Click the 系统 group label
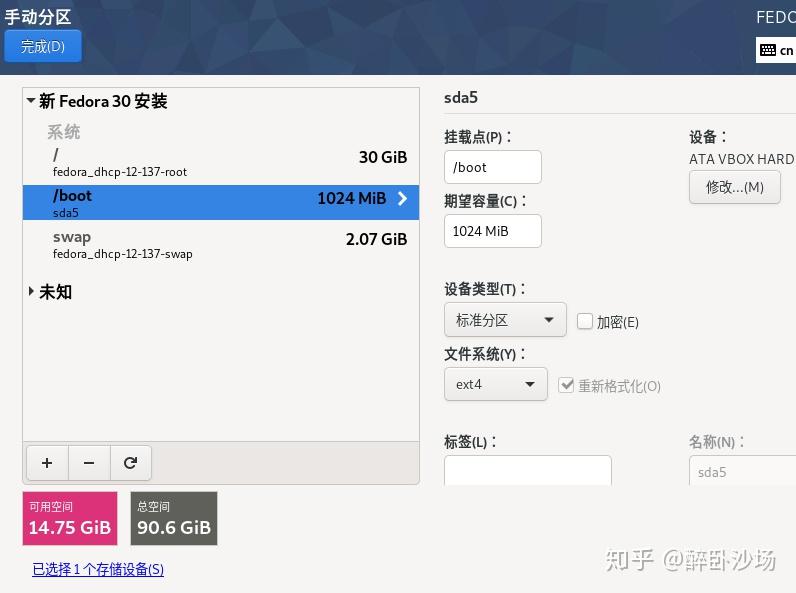This screenshot has width=796, height=593. pos(63,132)
